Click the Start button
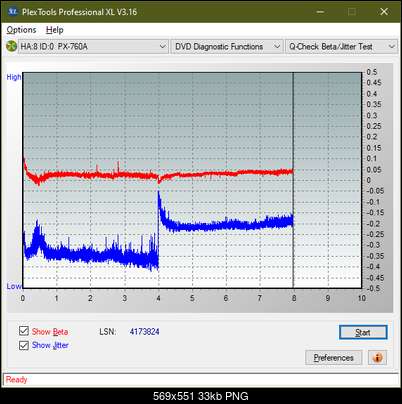Viewport: 402px width, 404px height. point(363,332)
